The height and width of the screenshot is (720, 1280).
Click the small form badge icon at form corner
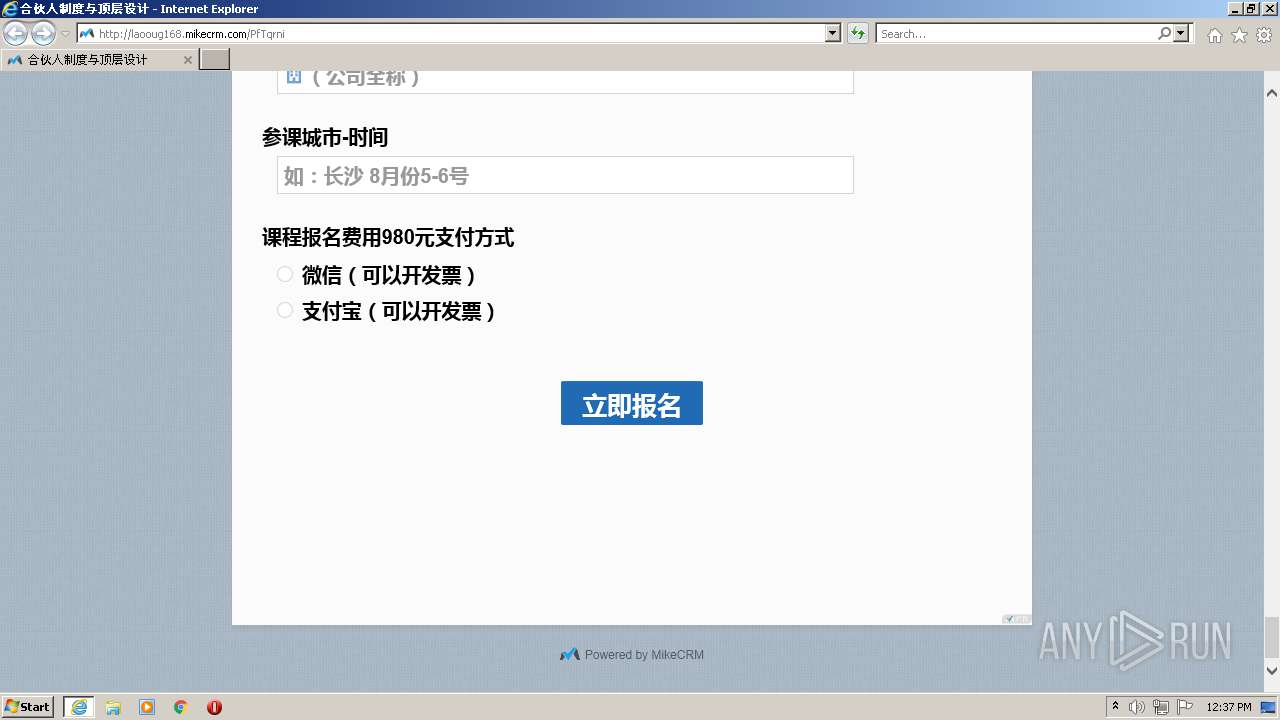1016,619
